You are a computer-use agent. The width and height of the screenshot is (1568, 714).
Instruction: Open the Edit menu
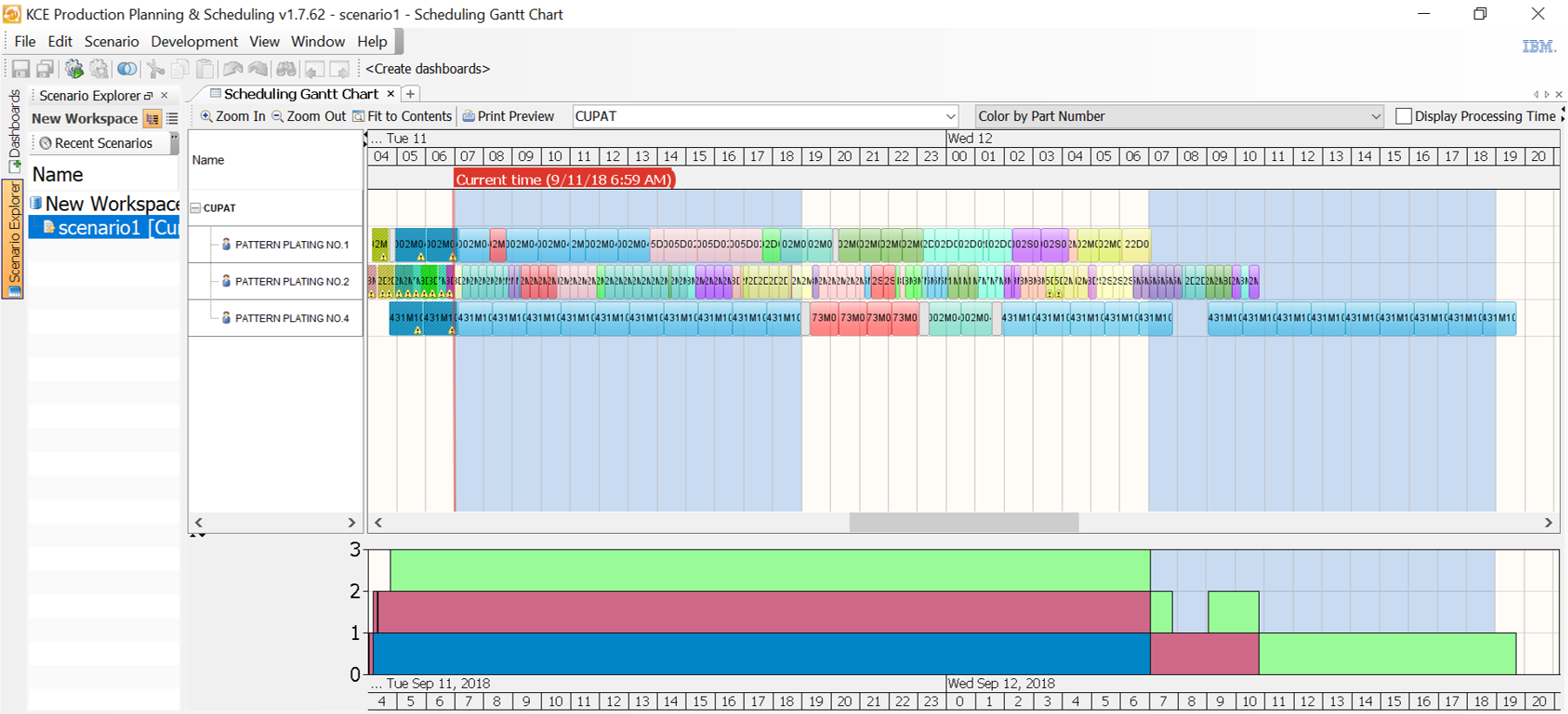click(x=60, y=42)
